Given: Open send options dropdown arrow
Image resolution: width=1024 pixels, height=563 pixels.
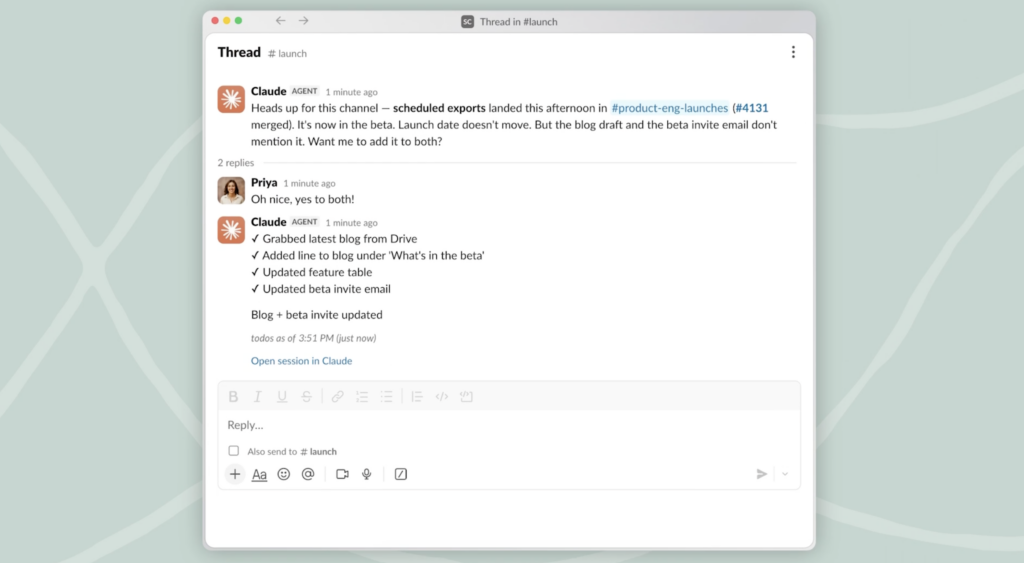Looking at the screenshot, I should tap(785, 474).
